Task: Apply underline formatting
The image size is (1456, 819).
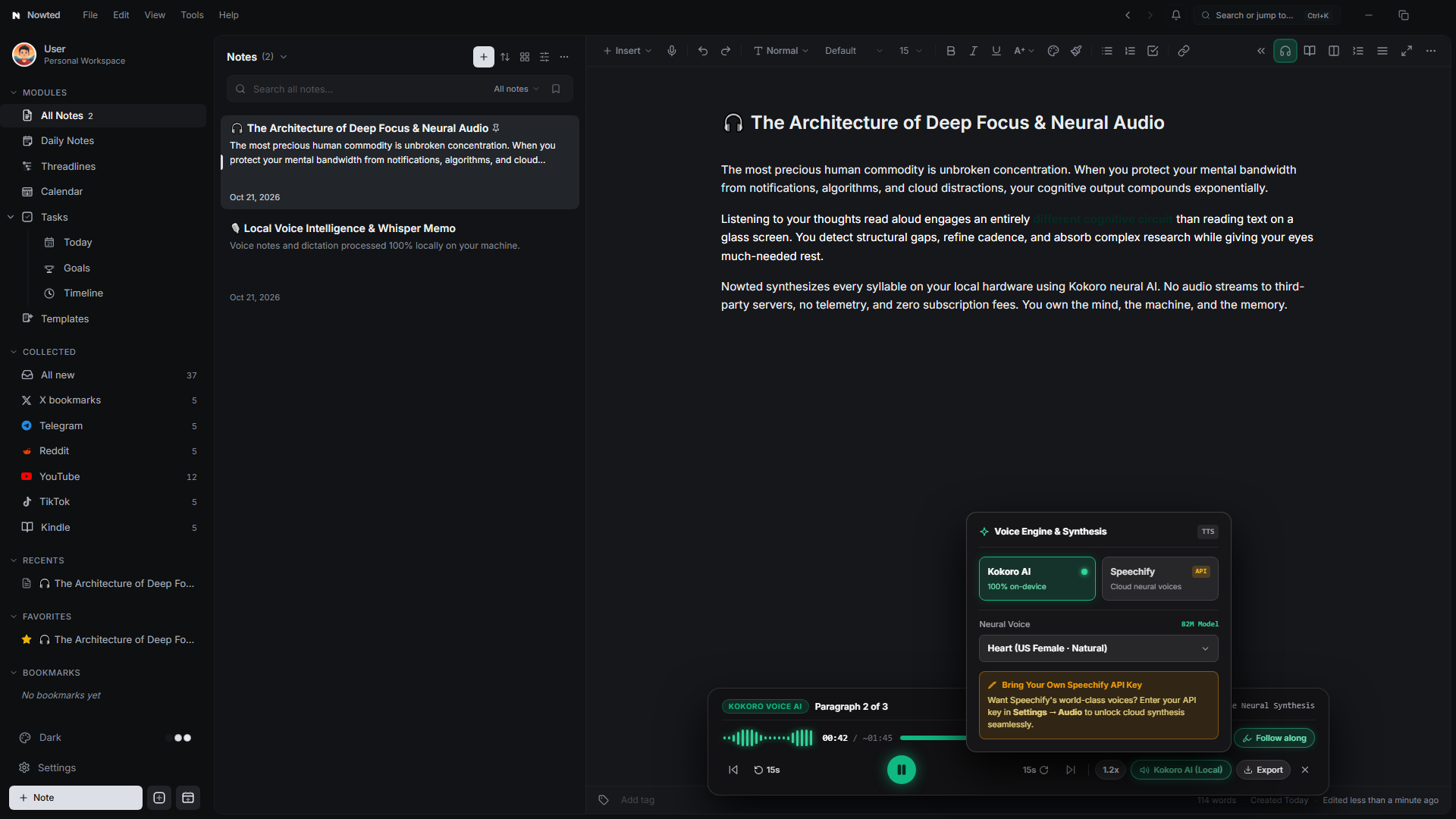Action: click(x=996, y=51)
